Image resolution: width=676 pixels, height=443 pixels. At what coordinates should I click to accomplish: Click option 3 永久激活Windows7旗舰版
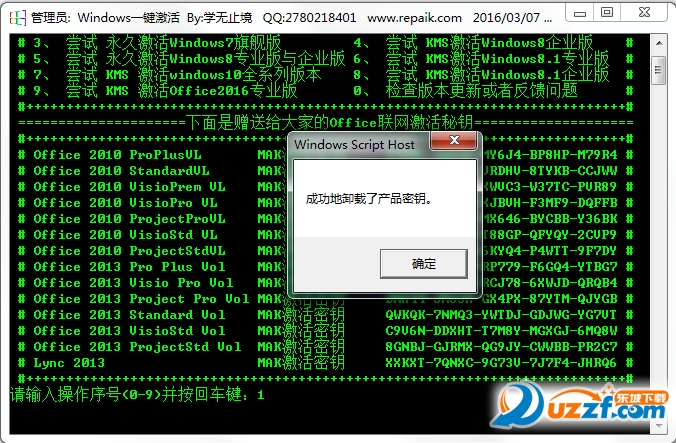point(157,43)
